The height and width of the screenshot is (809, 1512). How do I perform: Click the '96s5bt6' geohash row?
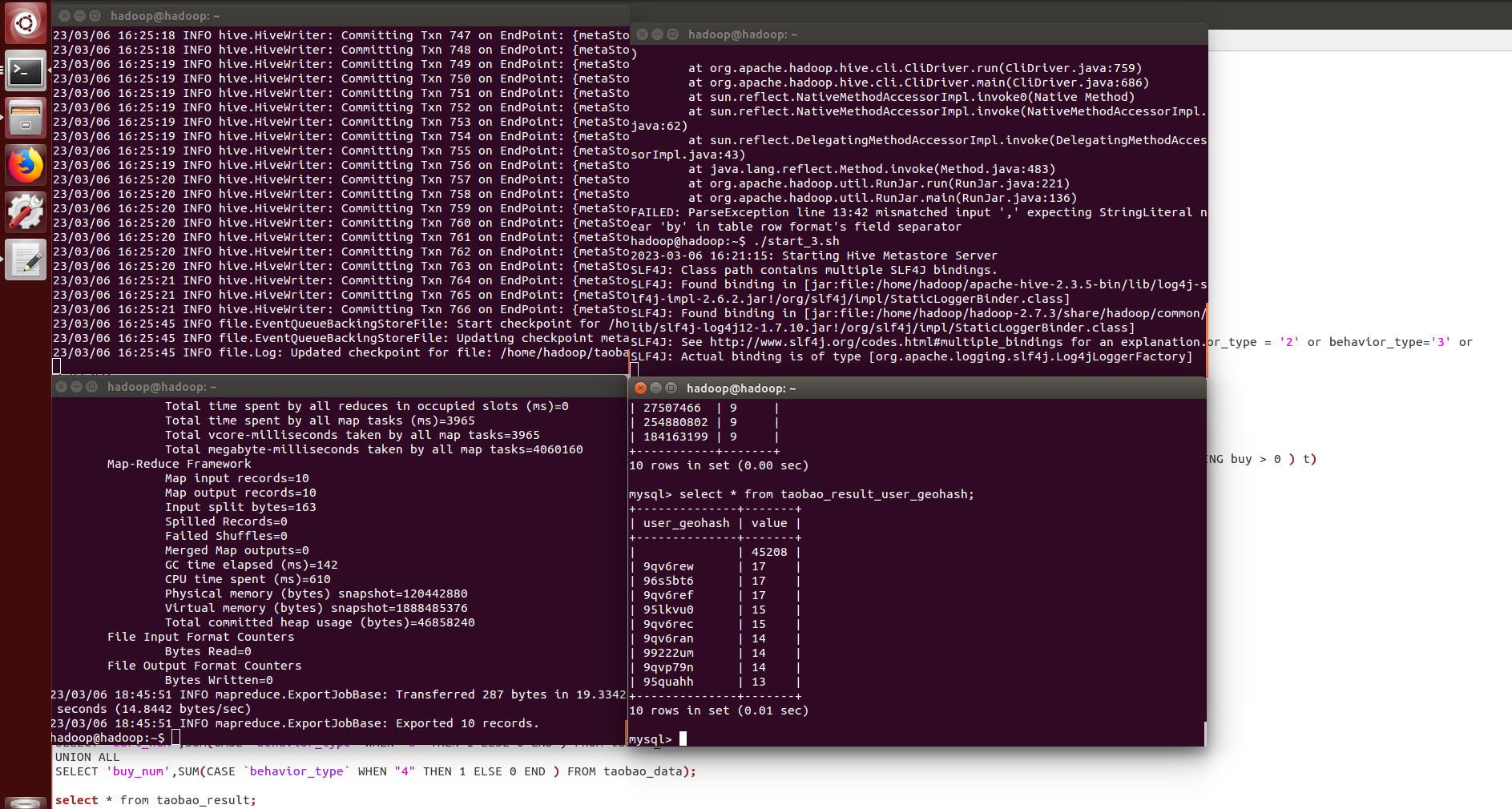tap(715, 581)
